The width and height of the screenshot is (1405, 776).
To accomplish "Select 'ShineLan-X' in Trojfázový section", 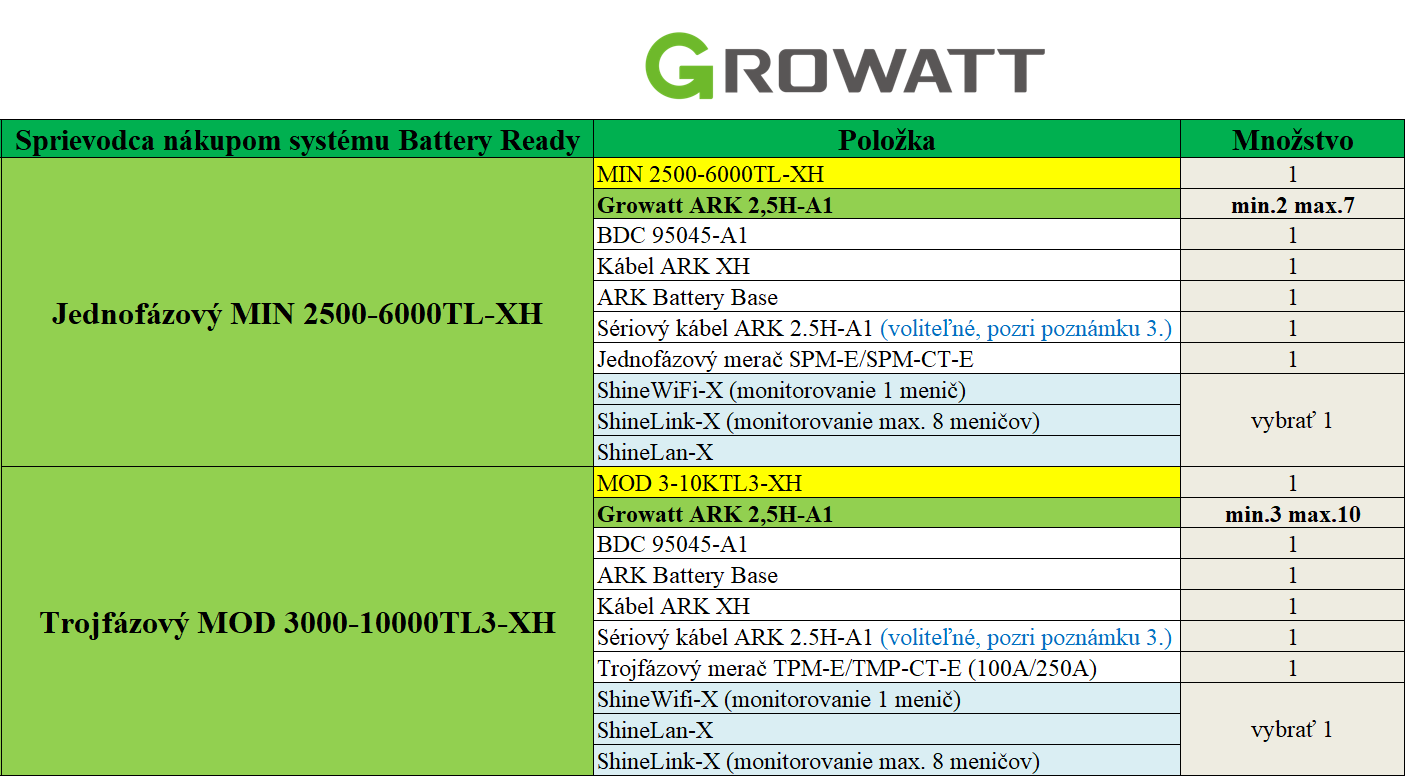I will click(x=887, y=730).
